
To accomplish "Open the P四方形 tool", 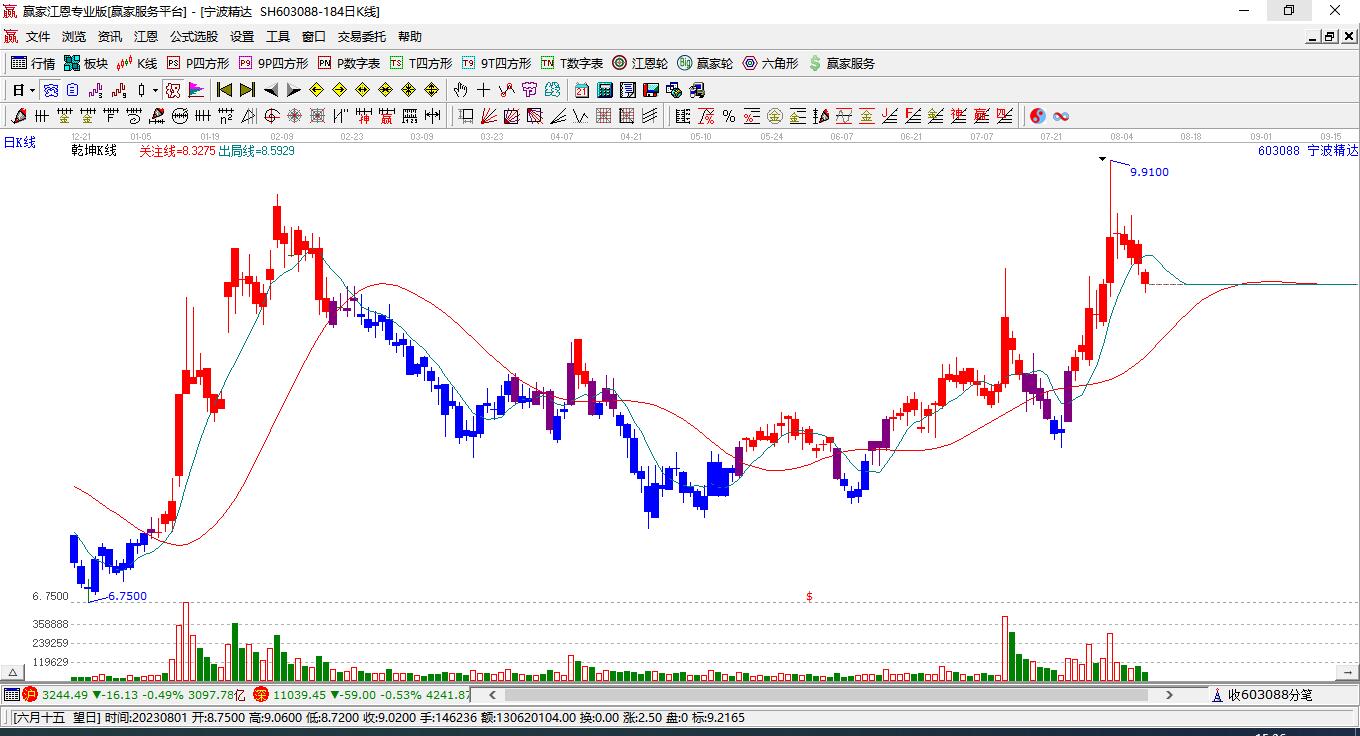I will 197,63.
